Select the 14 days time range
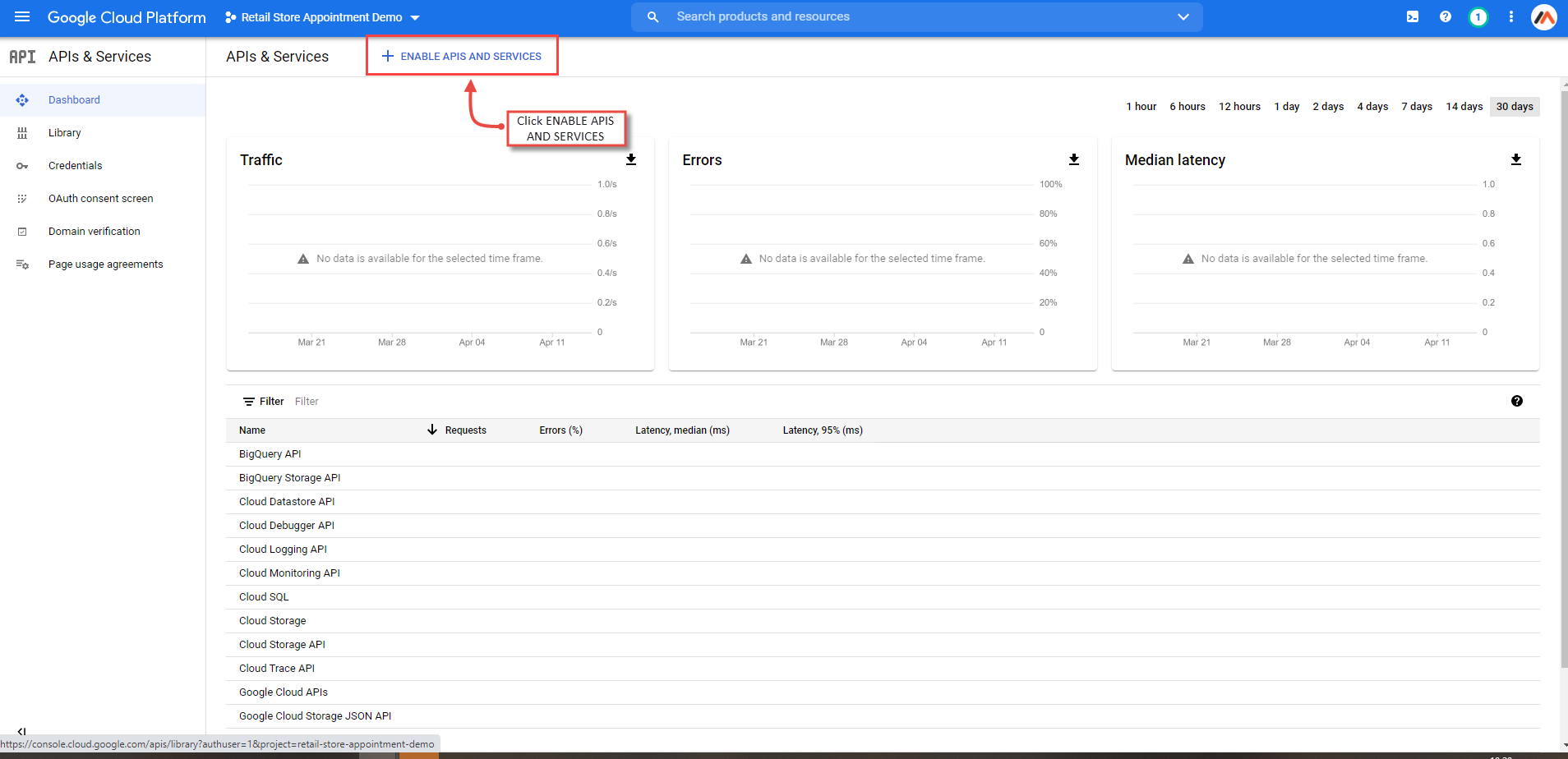The image size is (1568, 759). (1464, 107)
